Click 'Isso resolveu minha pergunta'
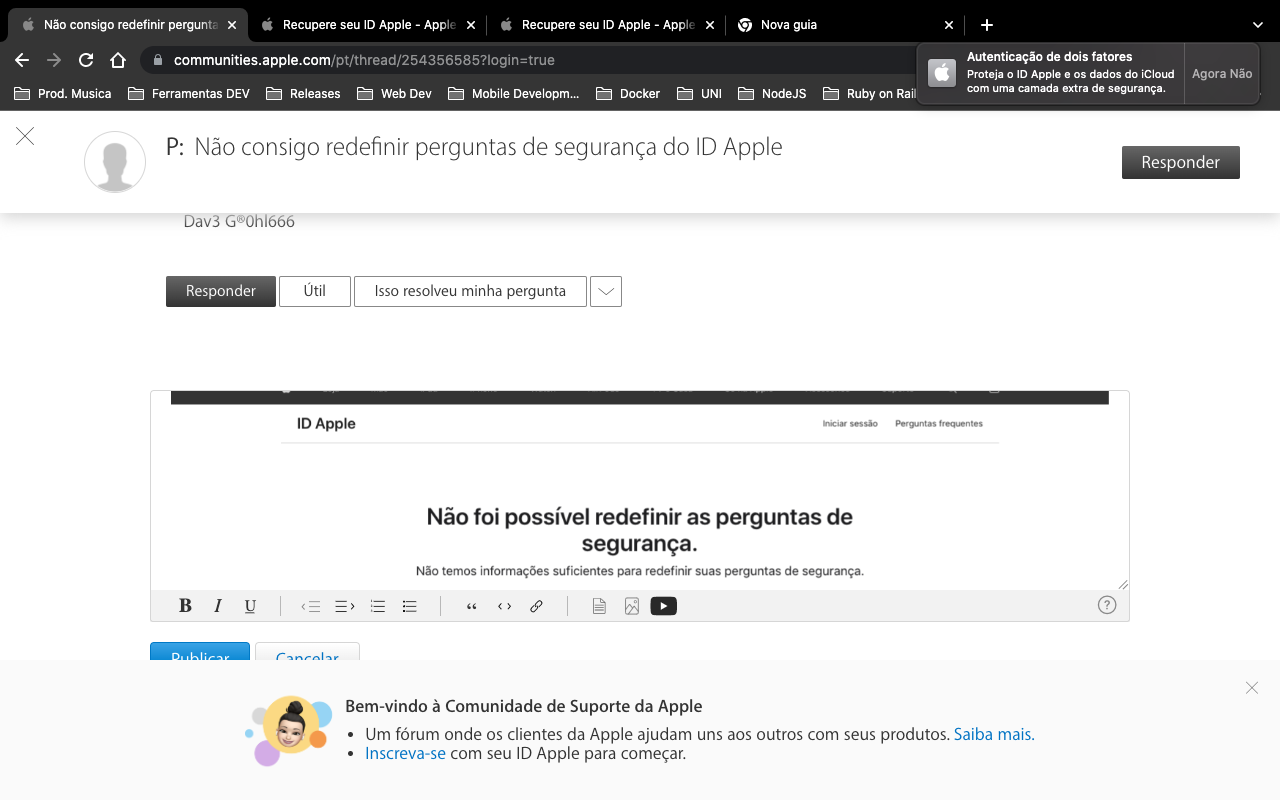 470,291
